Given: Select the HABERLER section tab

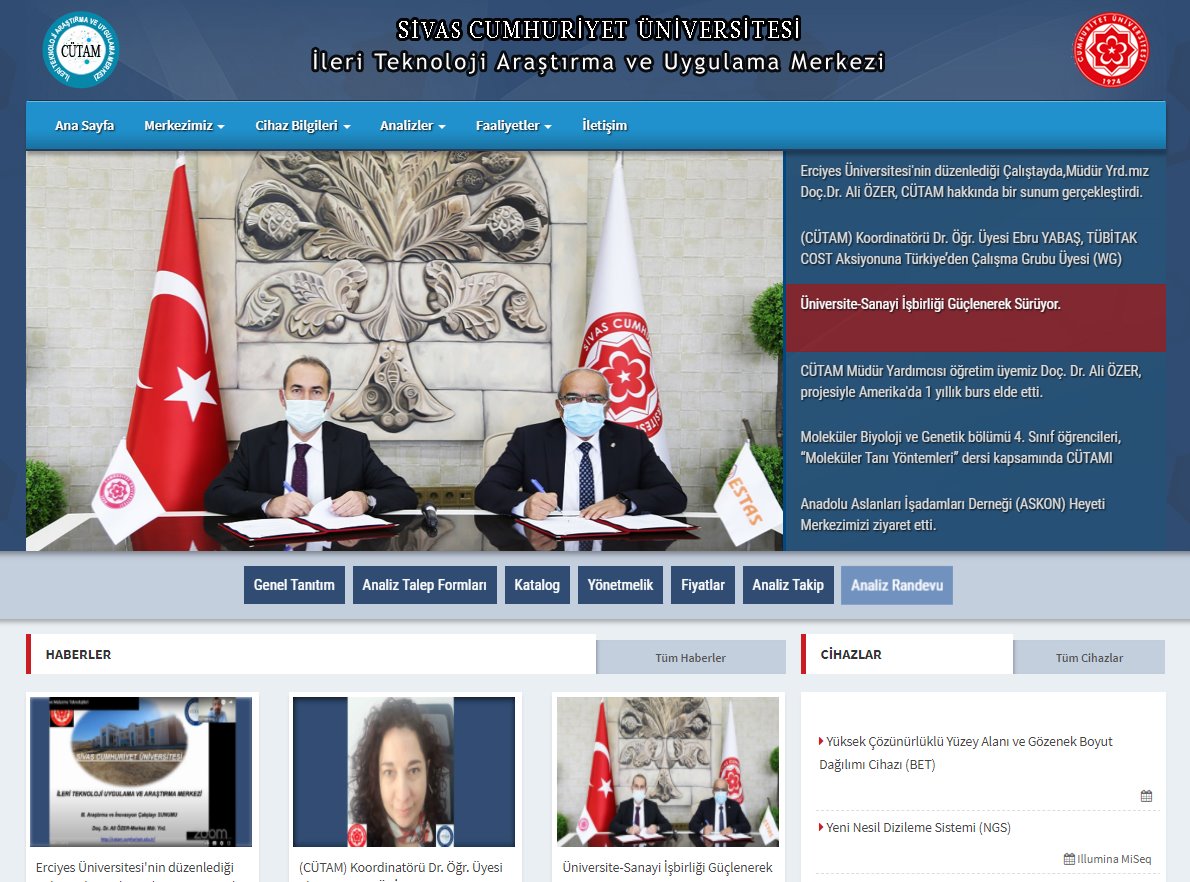Looking at the screenshot, I should coord(310,654).
